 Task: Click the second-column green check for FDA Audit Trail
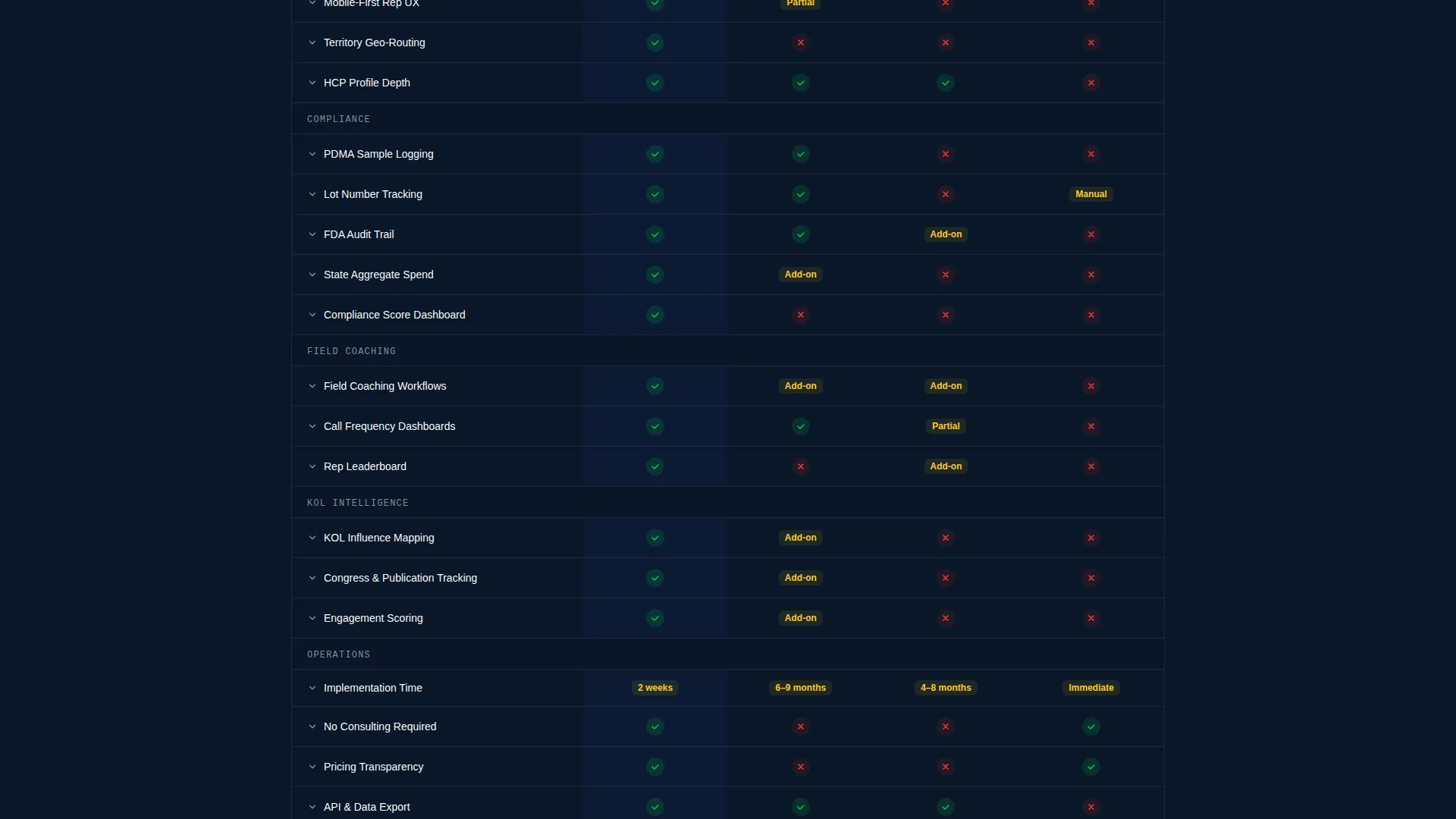(x=801, y=234)
